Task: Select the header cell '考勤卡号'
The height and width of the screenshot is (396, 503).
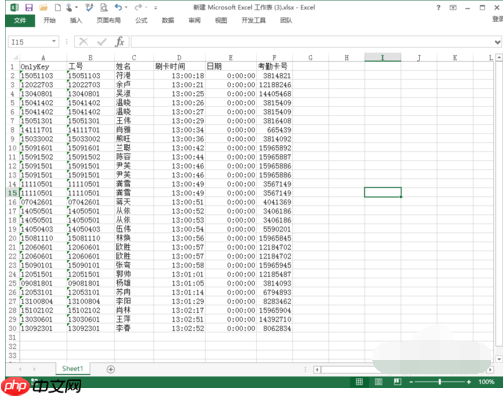Action: (x=275, y=66)
